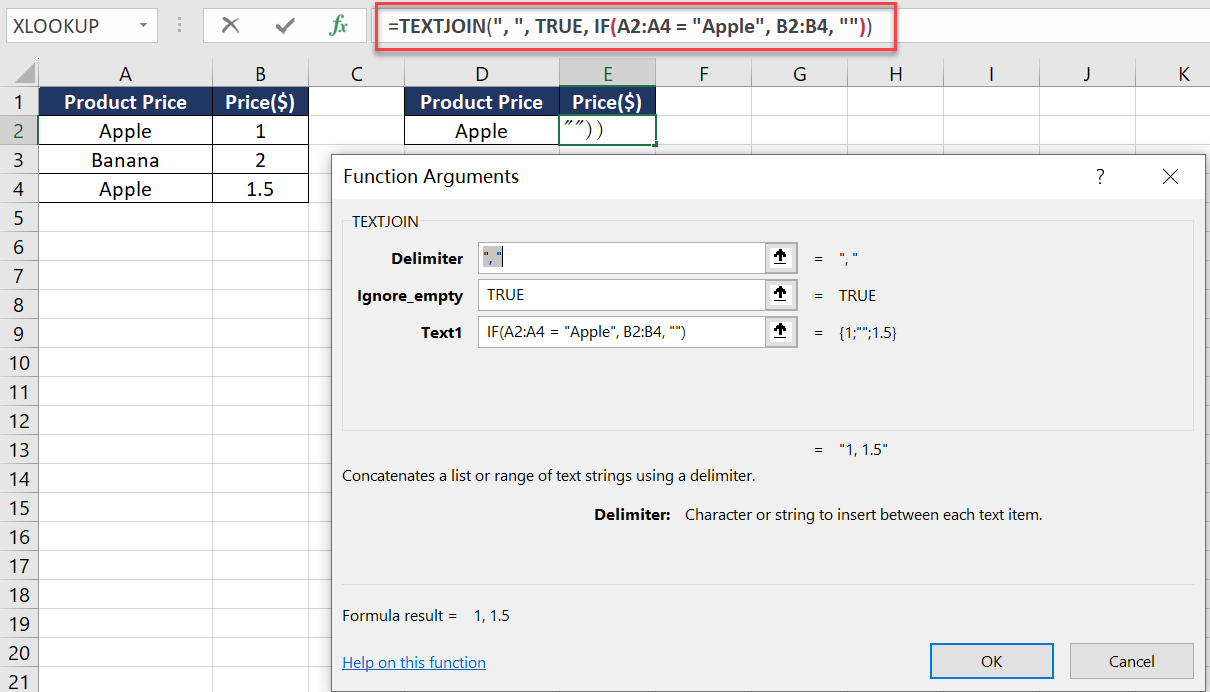
Task: Select cell A1 'Product Price' header
Action: 125,102
